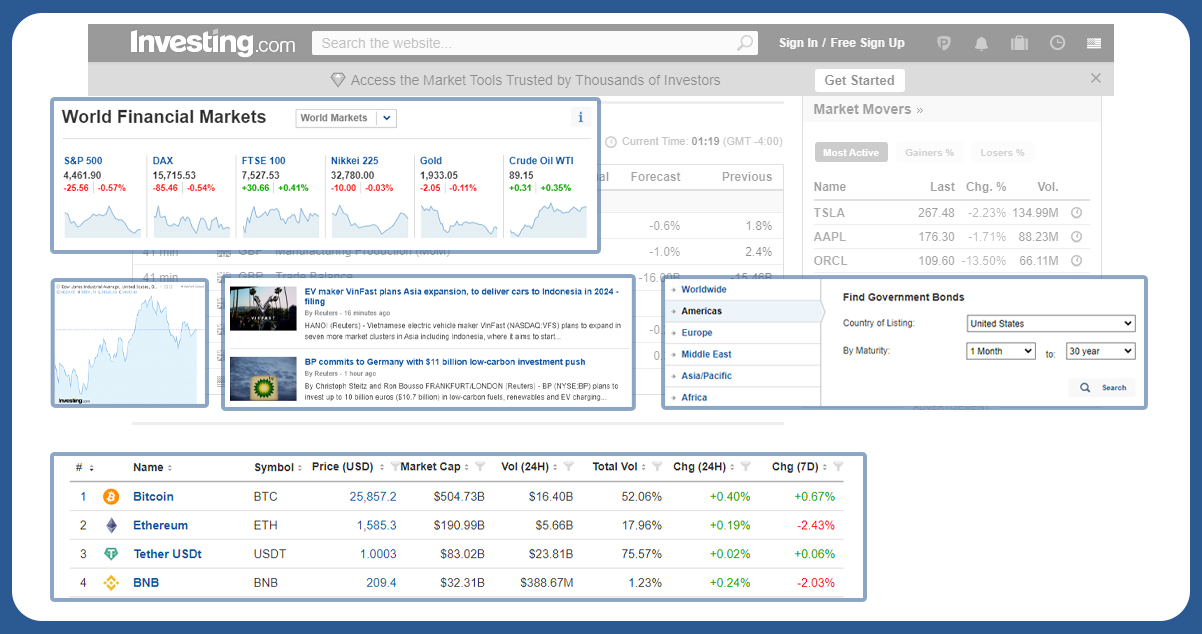
Task: Open the Price (USD) column filter icon
Action: click(x=395, y=467)
